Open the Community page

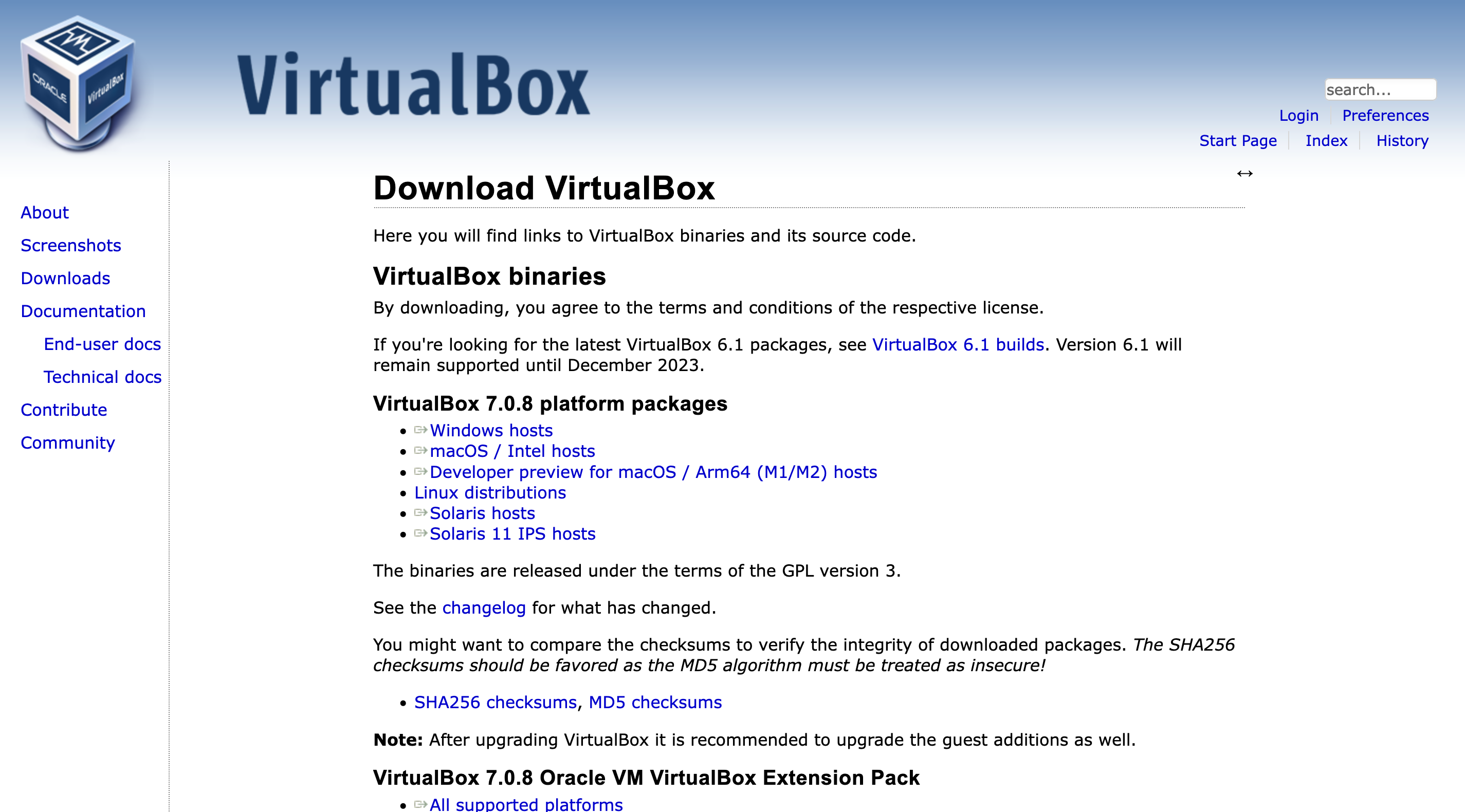[x=67, y=442]
